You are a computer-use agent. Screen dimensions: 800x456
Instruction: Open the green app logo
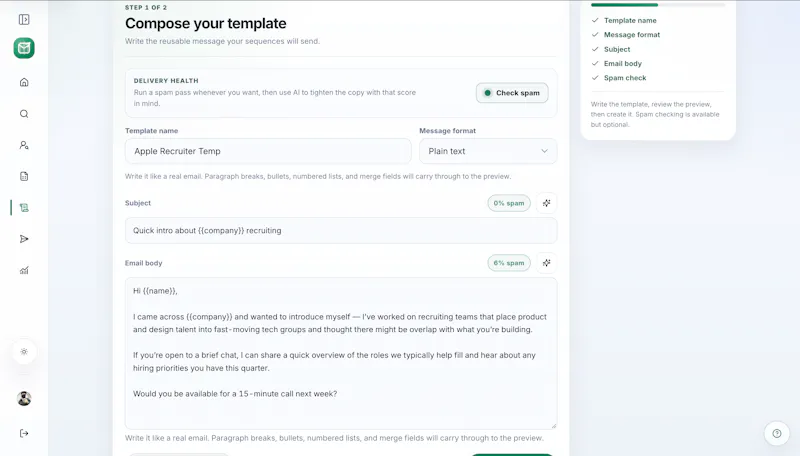(24, 48)
